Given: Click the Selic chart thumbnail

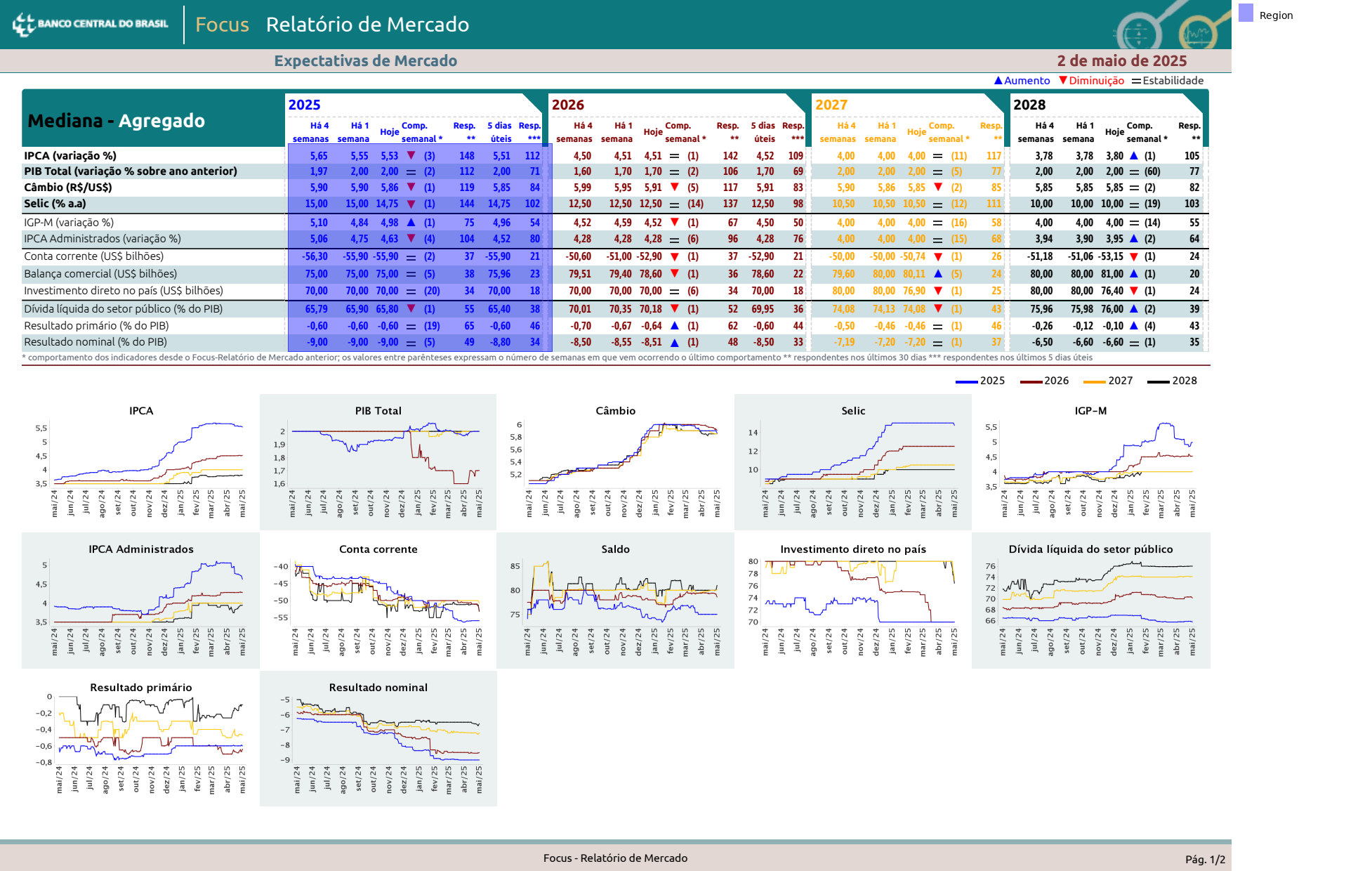Looking at the screenshot, I should click(853, 461).
